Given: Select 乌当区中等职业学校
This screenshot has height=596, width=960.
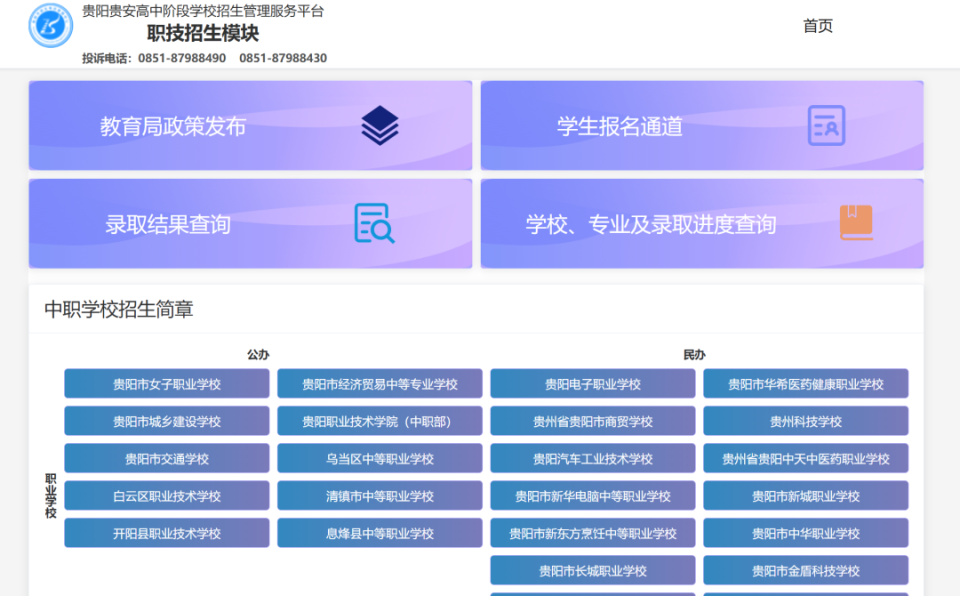Looking at the screenshot, I should pos(380,459).
